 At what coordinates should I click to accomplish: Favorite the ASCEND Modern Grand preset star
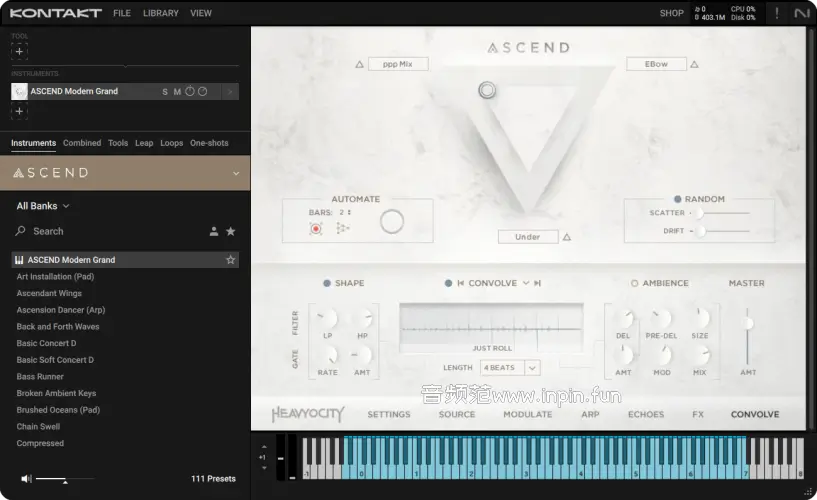(x=230, y=260)
